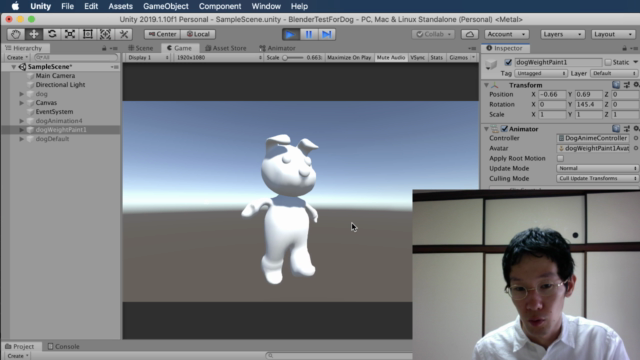Toggle the Stats overlay

click(436, 58)
